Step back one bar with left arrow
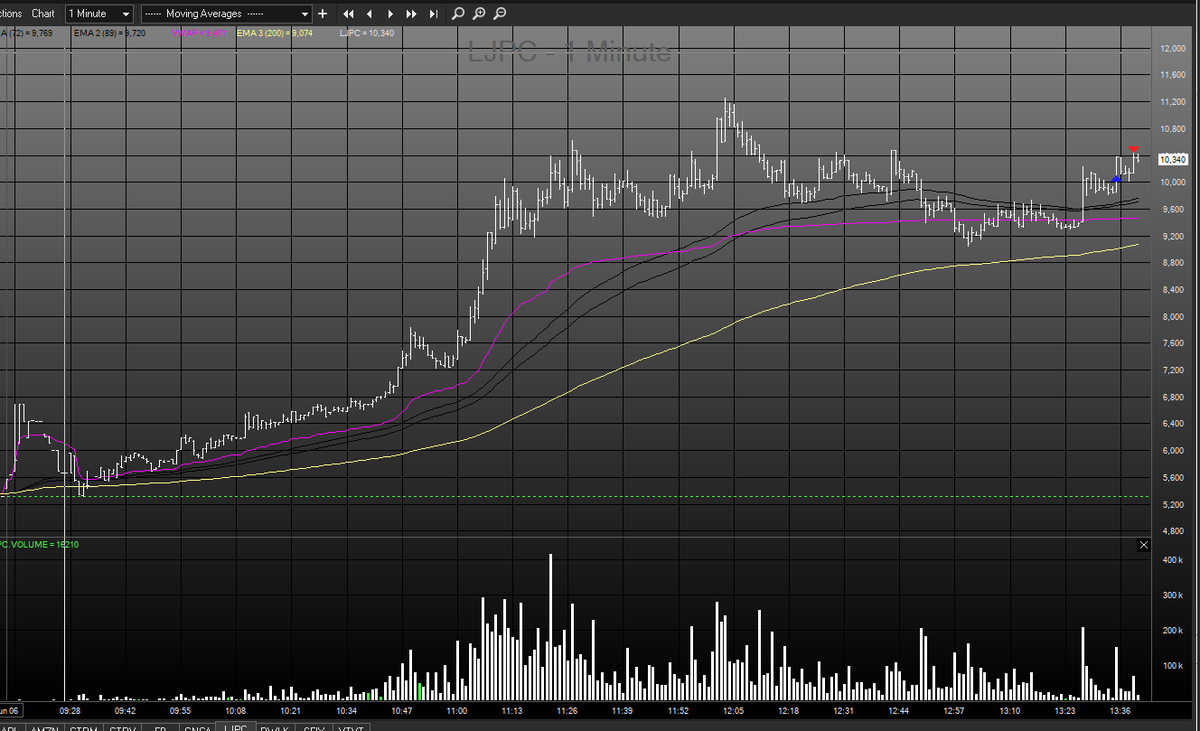 point(369,14)
